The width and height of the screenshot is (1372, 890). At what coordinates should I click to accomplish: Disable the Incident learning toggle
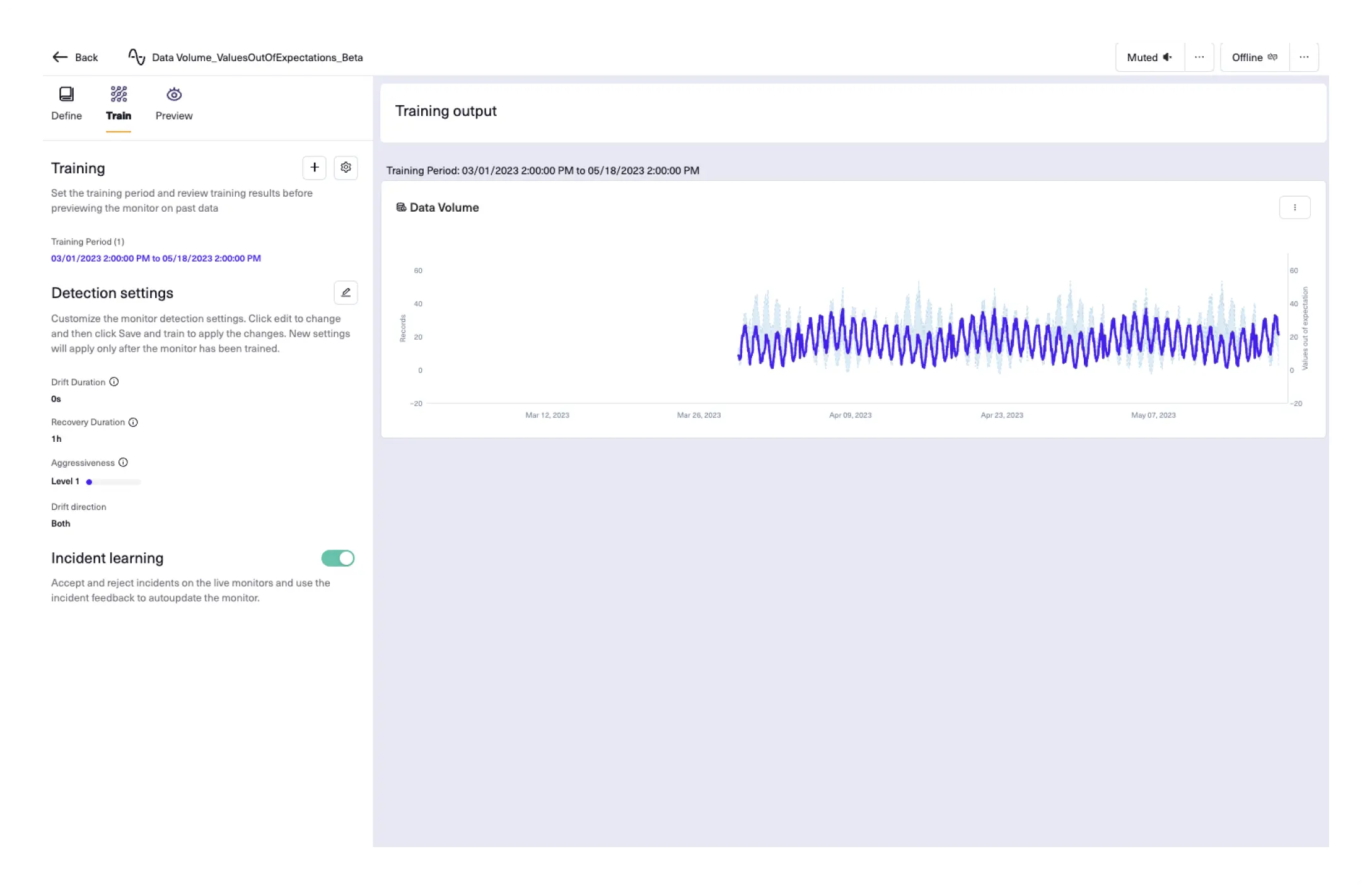click(338, 558)
